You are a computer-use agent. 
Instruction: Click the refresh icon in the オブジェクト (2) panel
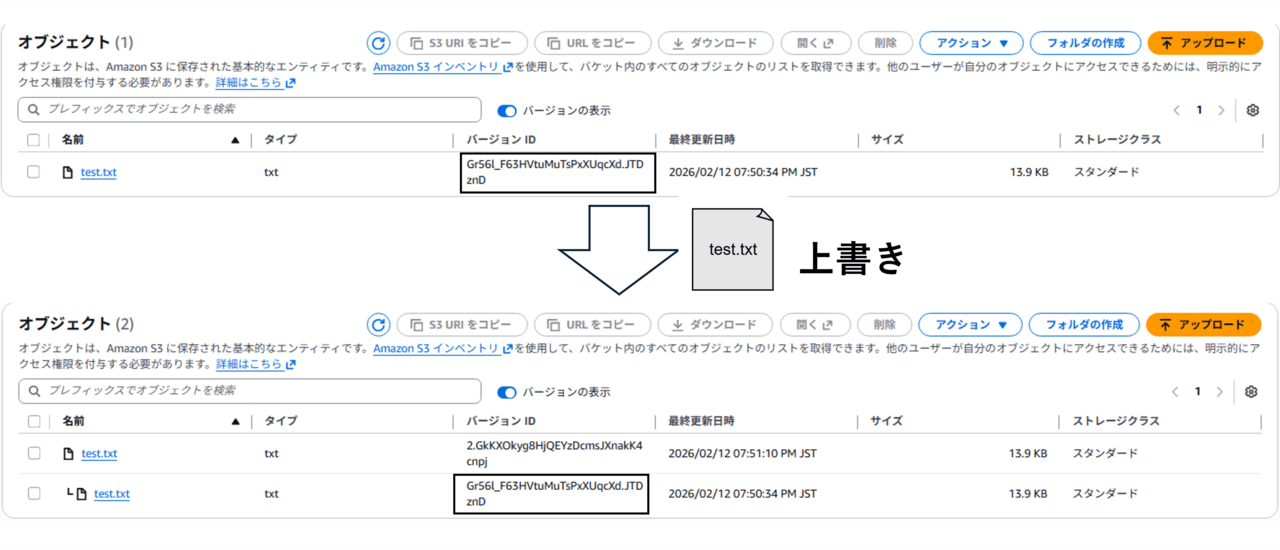pyautogui.click(x=378, y=325)
